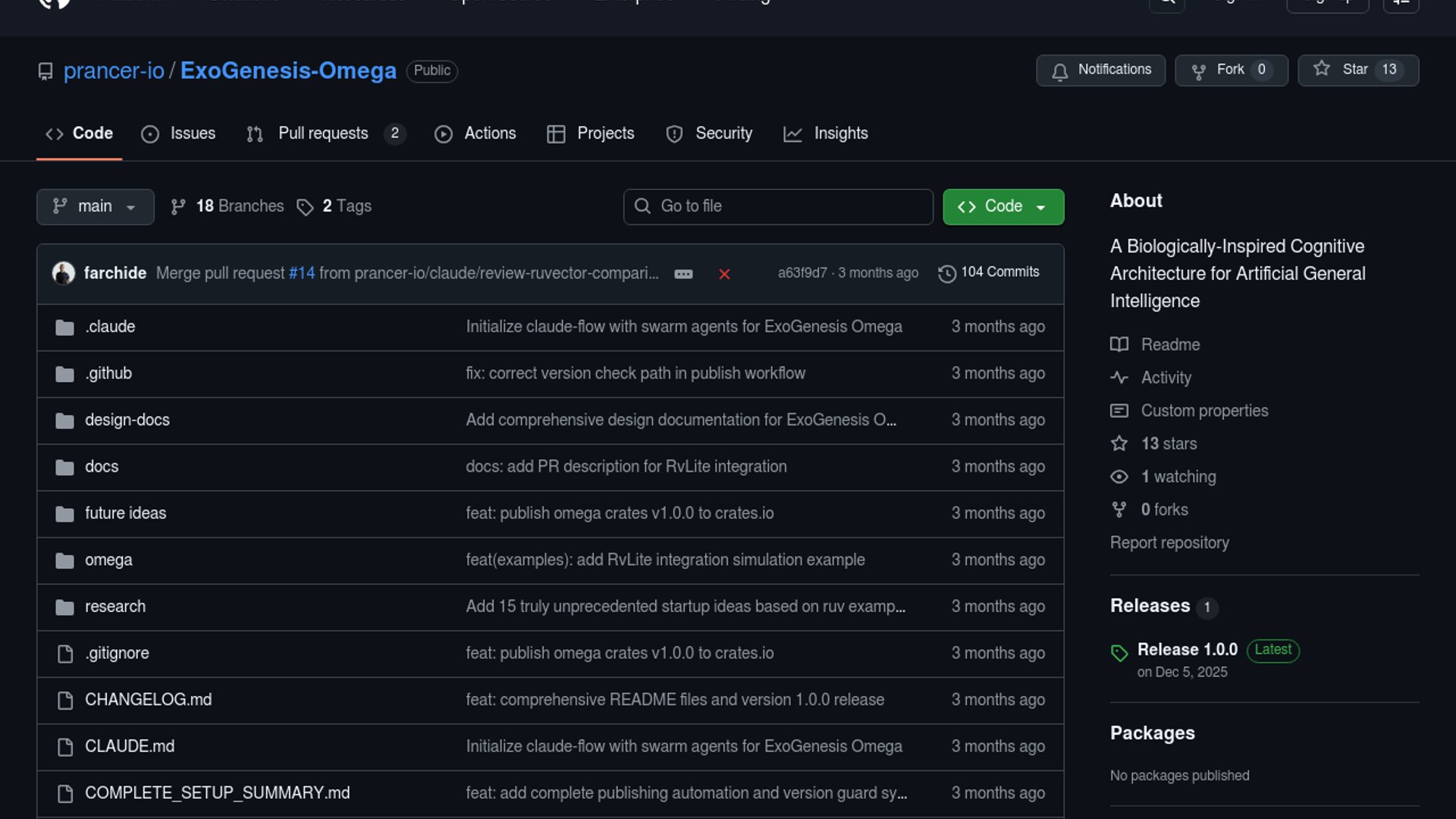Click the failed check red X icon
Image resolution: width=1456 pixels, height=819 pixels.
point(724,274)
